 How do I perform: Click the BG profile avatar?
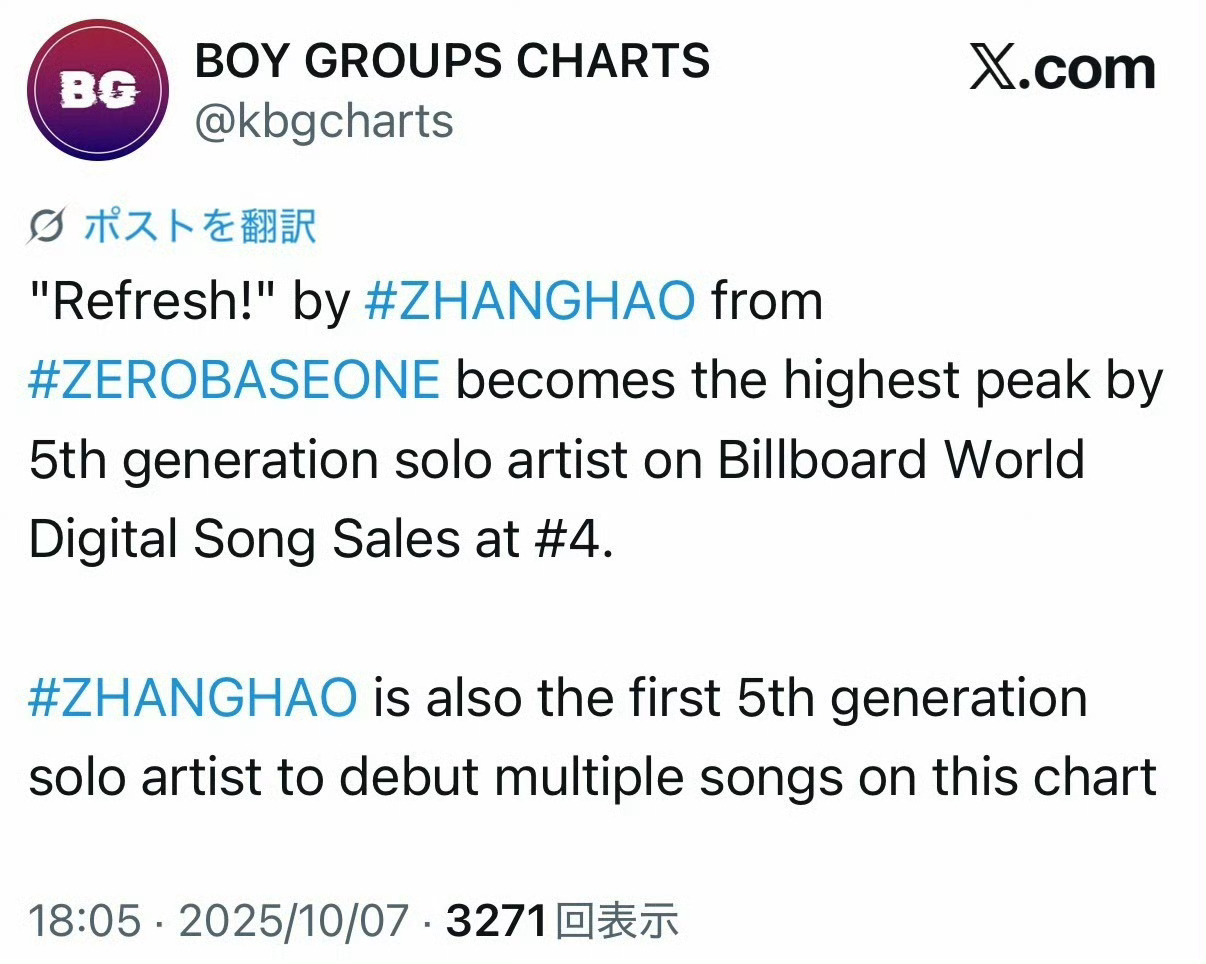(97, 90)
